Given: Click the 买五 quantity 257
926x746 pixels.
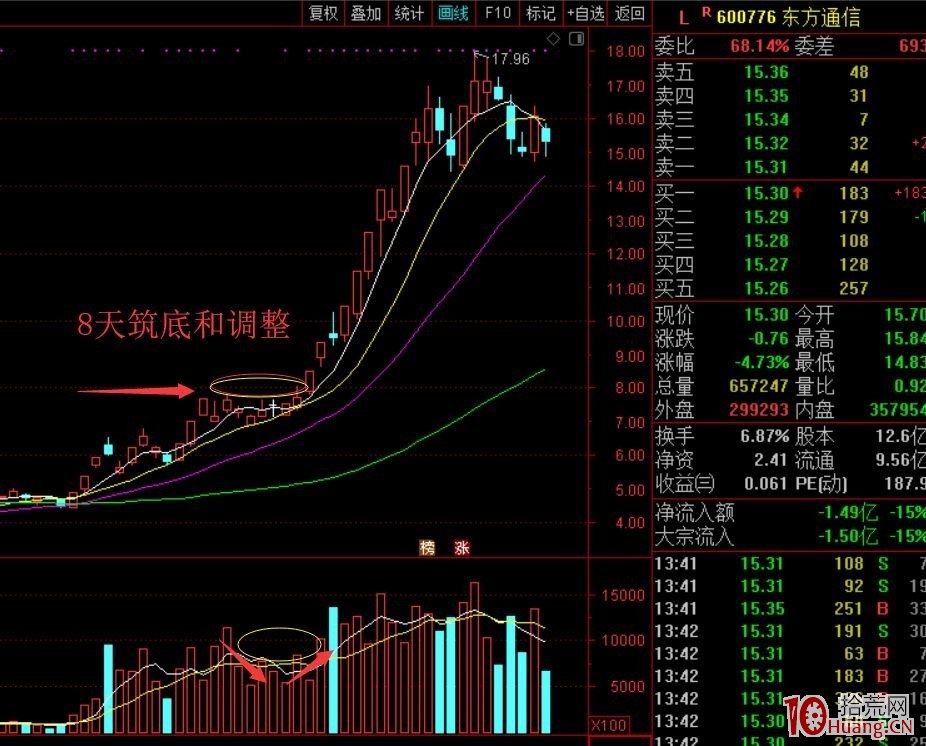Looking at the screenshot, I should pyautogui.click(x=853, y=288).
